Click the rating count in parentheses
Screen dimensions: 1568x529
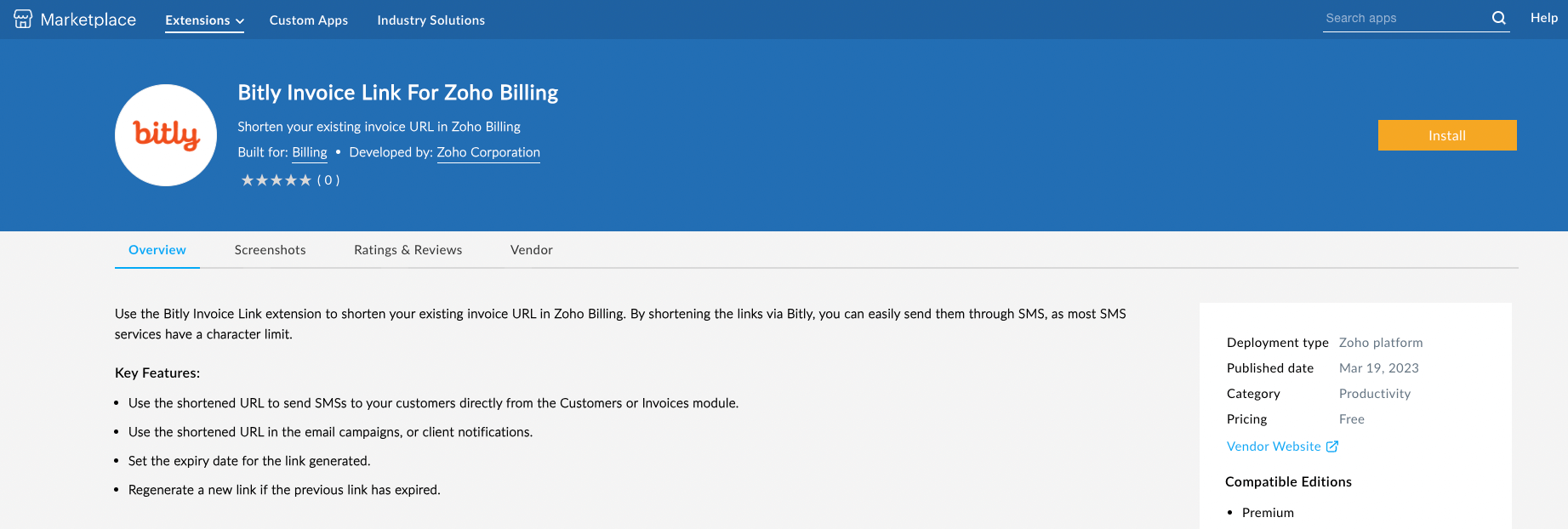coord(328,180)
